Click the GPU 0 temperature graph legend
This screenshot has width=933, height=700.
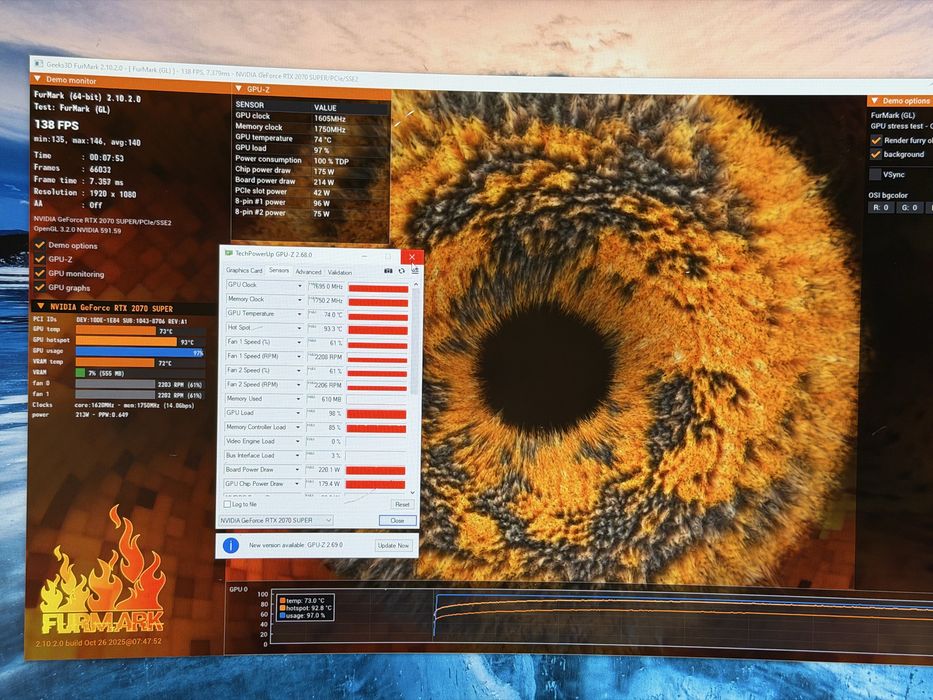coord(305,608)
